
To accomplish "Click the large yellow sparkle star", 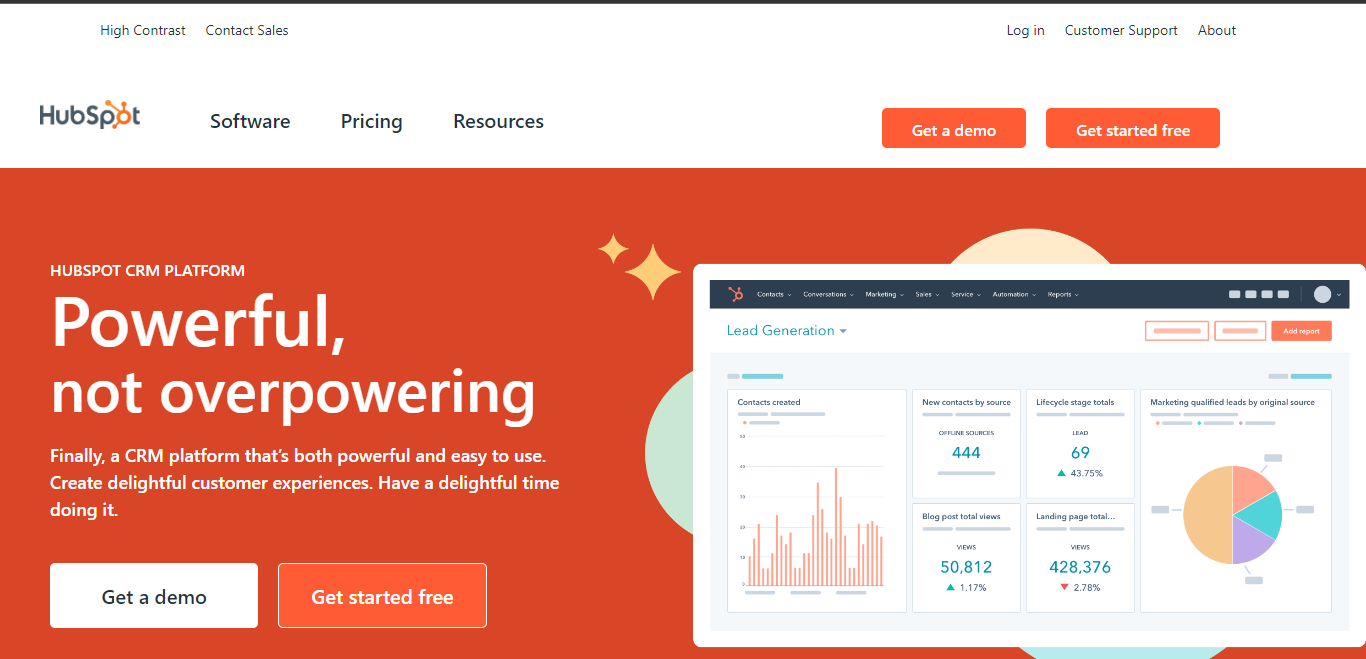I will point(653,272).
